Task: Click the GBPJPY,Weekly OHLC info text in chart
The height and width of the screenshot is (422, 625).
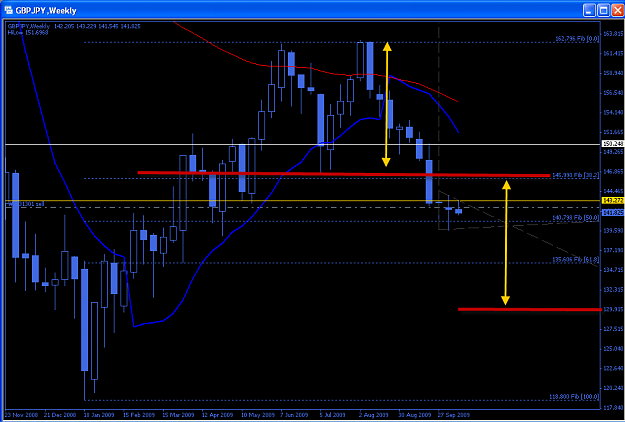Action: point(73,26)
